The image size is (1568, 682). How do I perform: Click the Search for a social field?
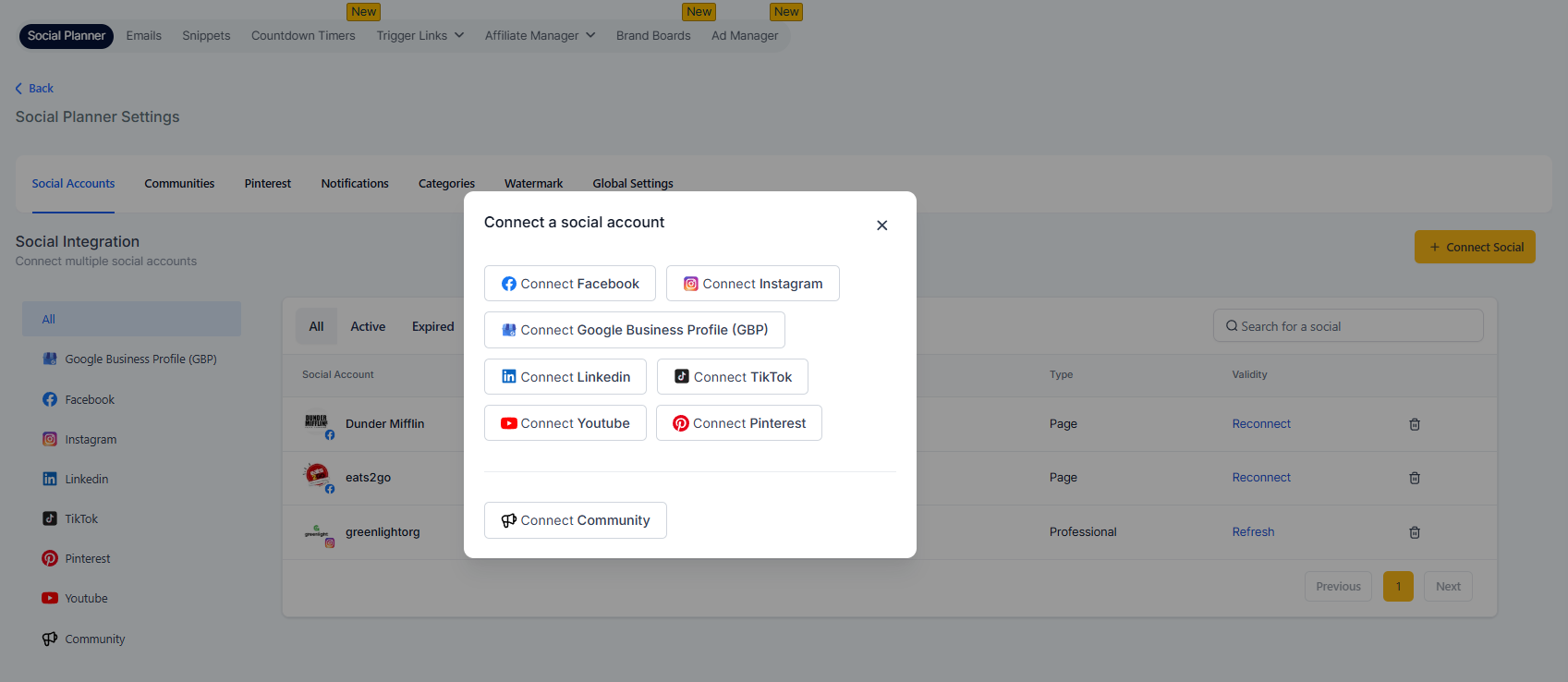(1348, 326)
